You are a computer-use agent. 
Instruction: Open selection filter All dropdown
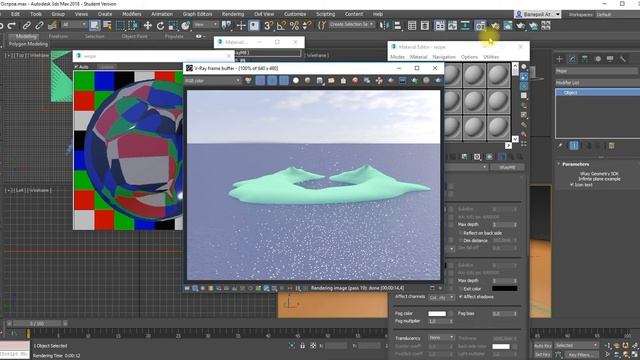click(74, 25)
